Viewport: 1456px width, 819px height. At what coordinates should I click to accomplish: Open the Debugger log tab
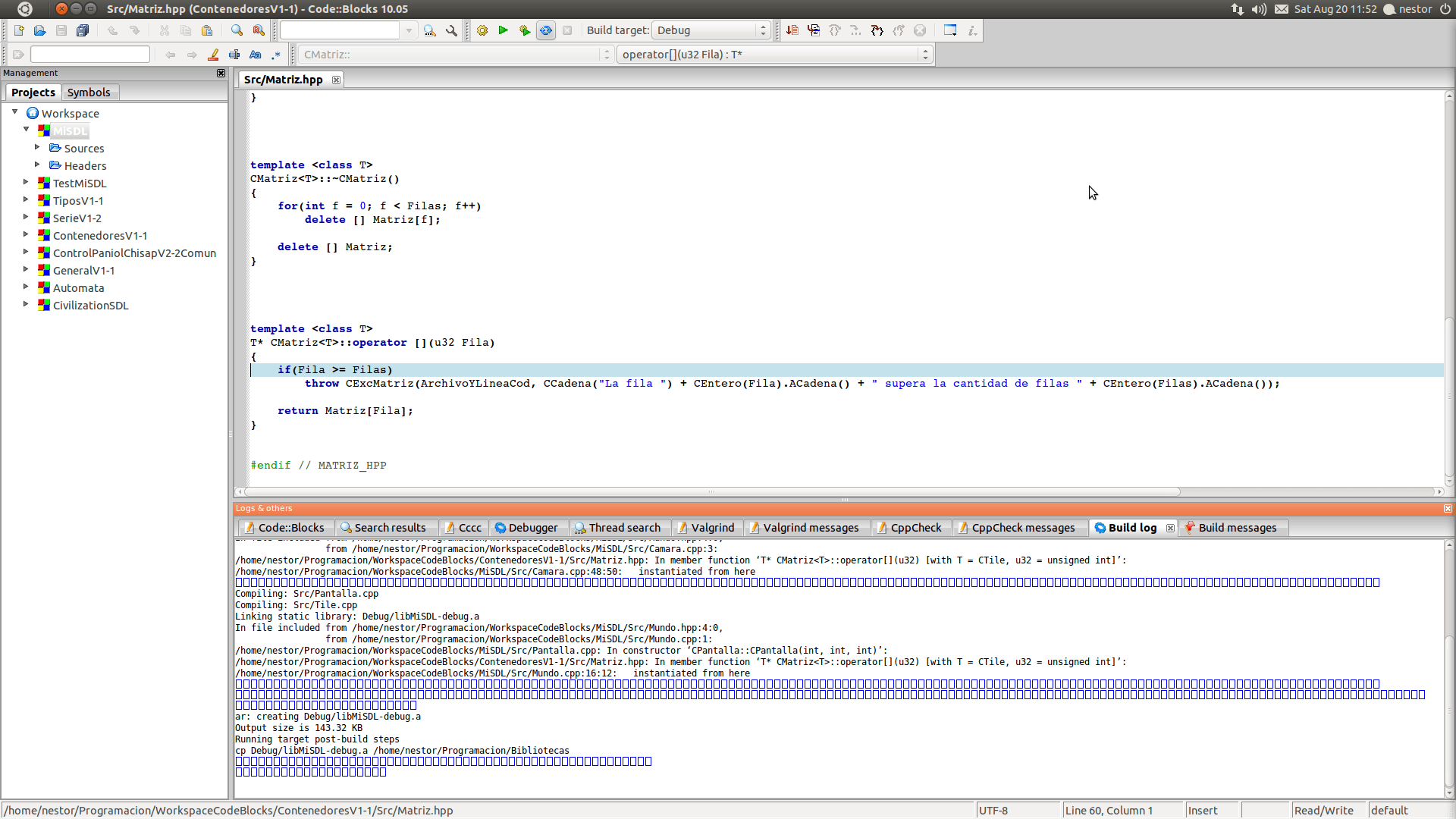(x=527, y=528)
